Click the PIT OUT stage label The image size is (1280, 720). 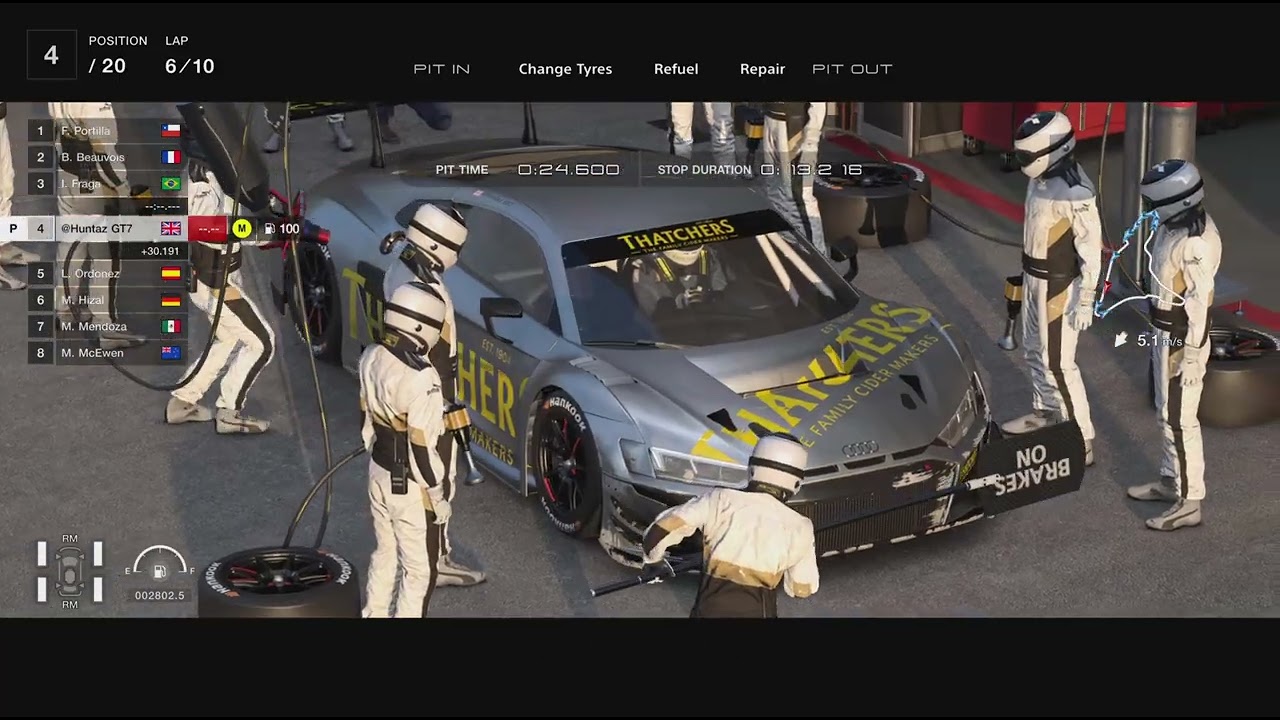852,69
